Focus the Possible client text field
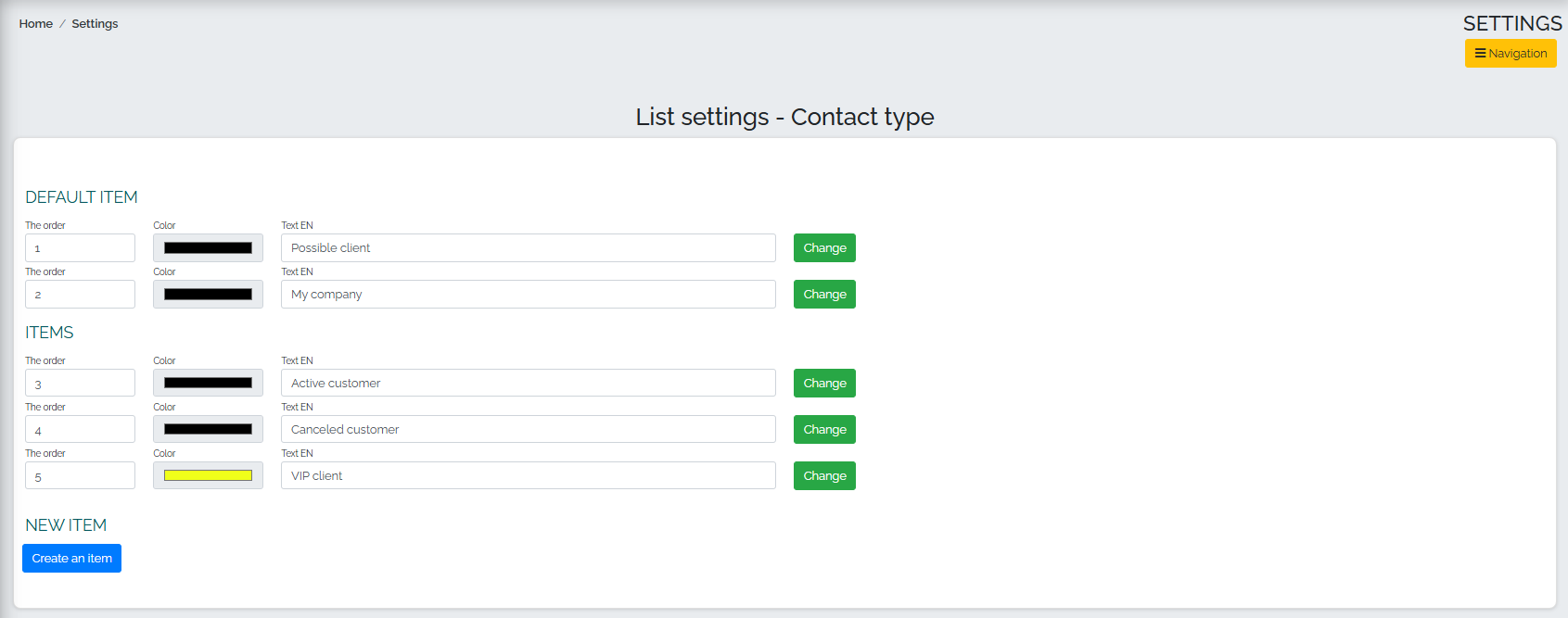This screenshot has width=1568, height=618. tap(529, 248)
